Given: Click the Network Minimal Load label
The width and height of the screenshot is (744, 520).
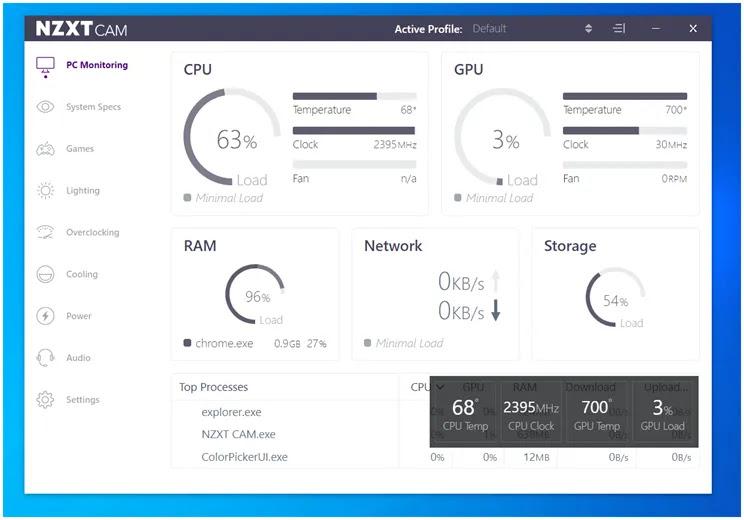Looking at the screenshot, I should [409, 343].
